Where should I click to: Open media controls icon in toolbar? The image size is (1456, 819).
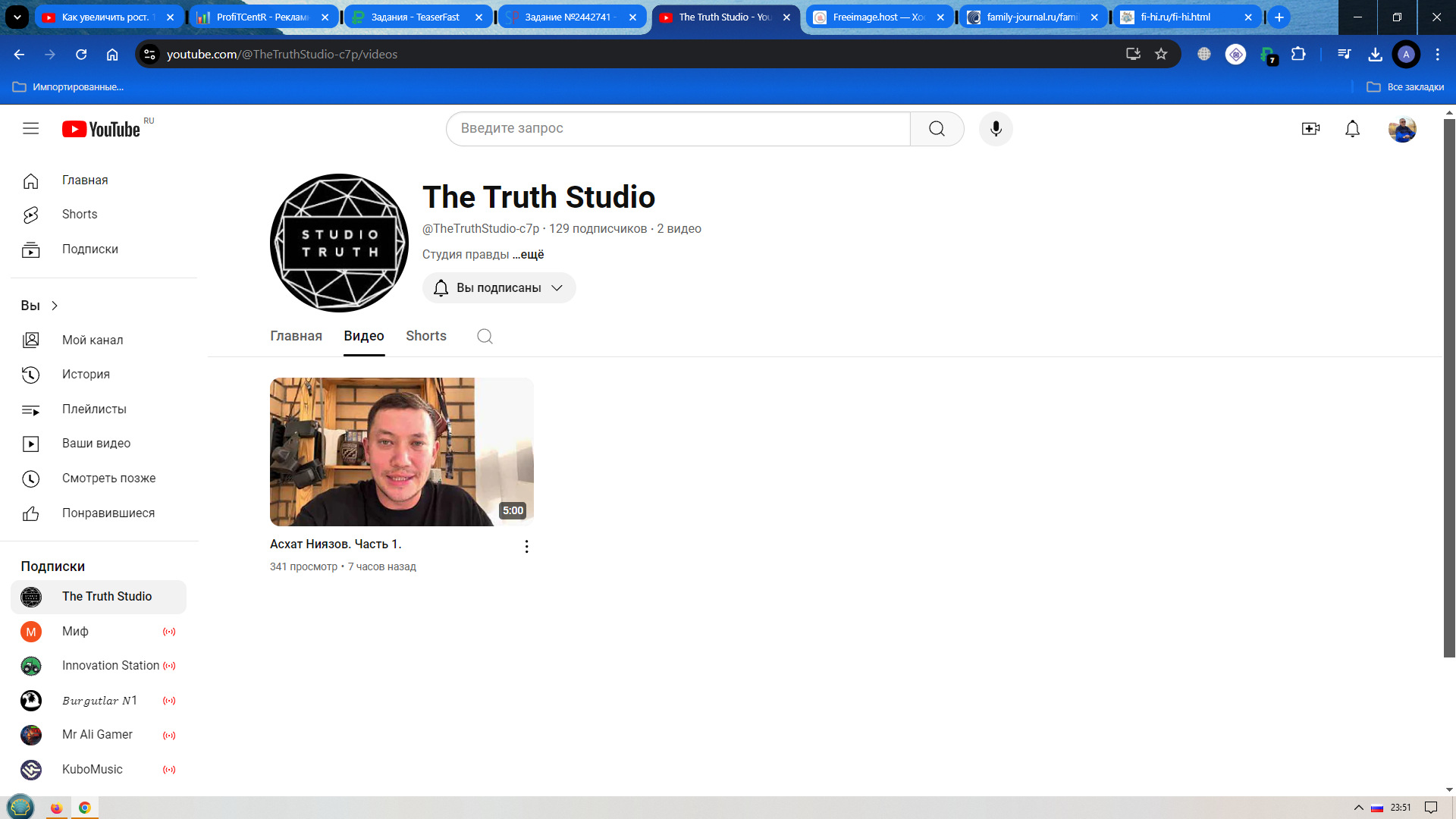click(1344, 55)
